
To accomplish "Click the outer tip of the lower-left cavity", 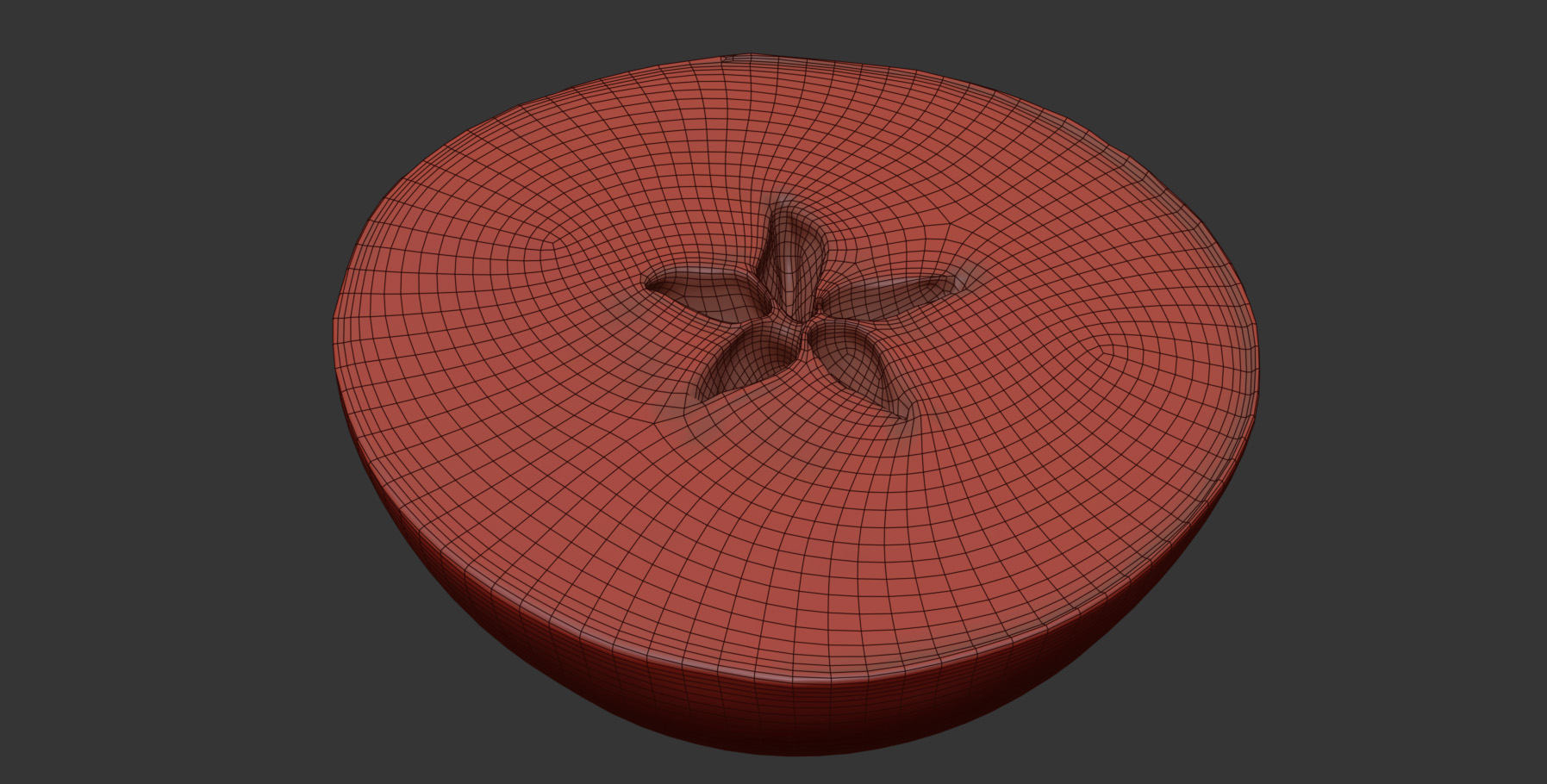I will [698, 396].
